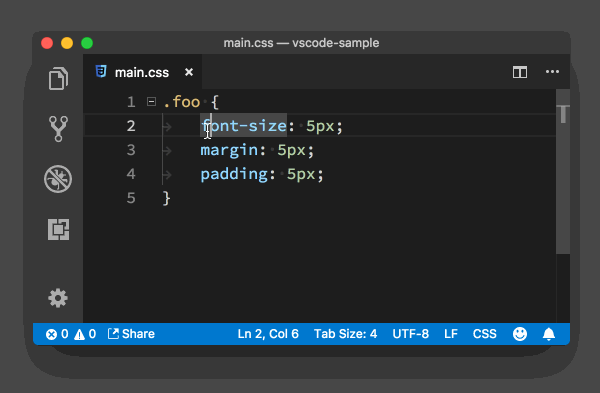Change the UTF-8 encoding setting
This screenshot has height=393, width=600.
coord(411,334)
